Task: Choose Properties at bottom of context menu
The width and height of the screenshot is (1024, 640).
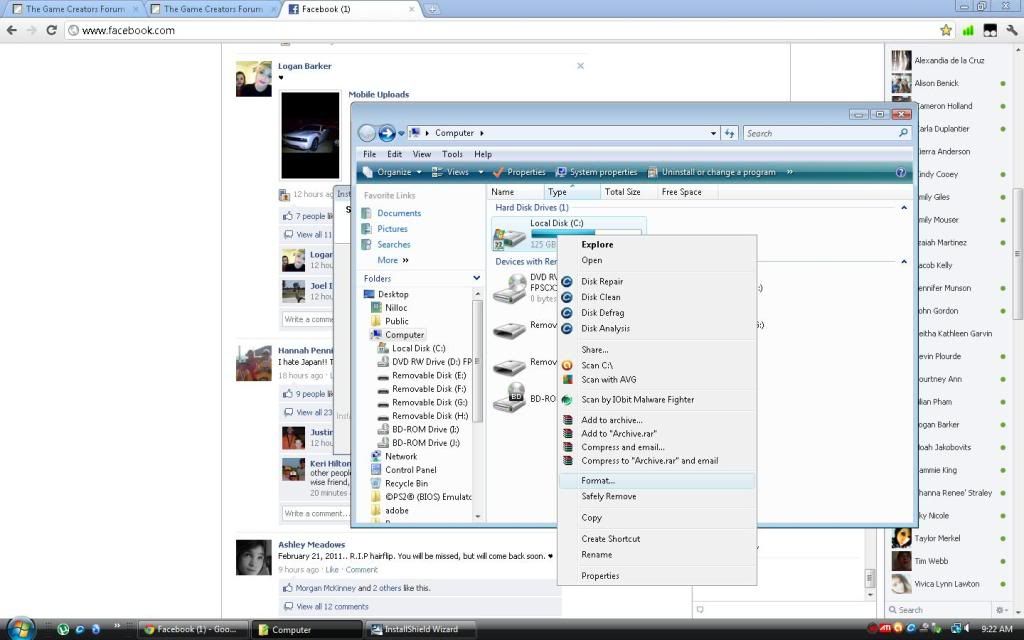Action: 657,576
